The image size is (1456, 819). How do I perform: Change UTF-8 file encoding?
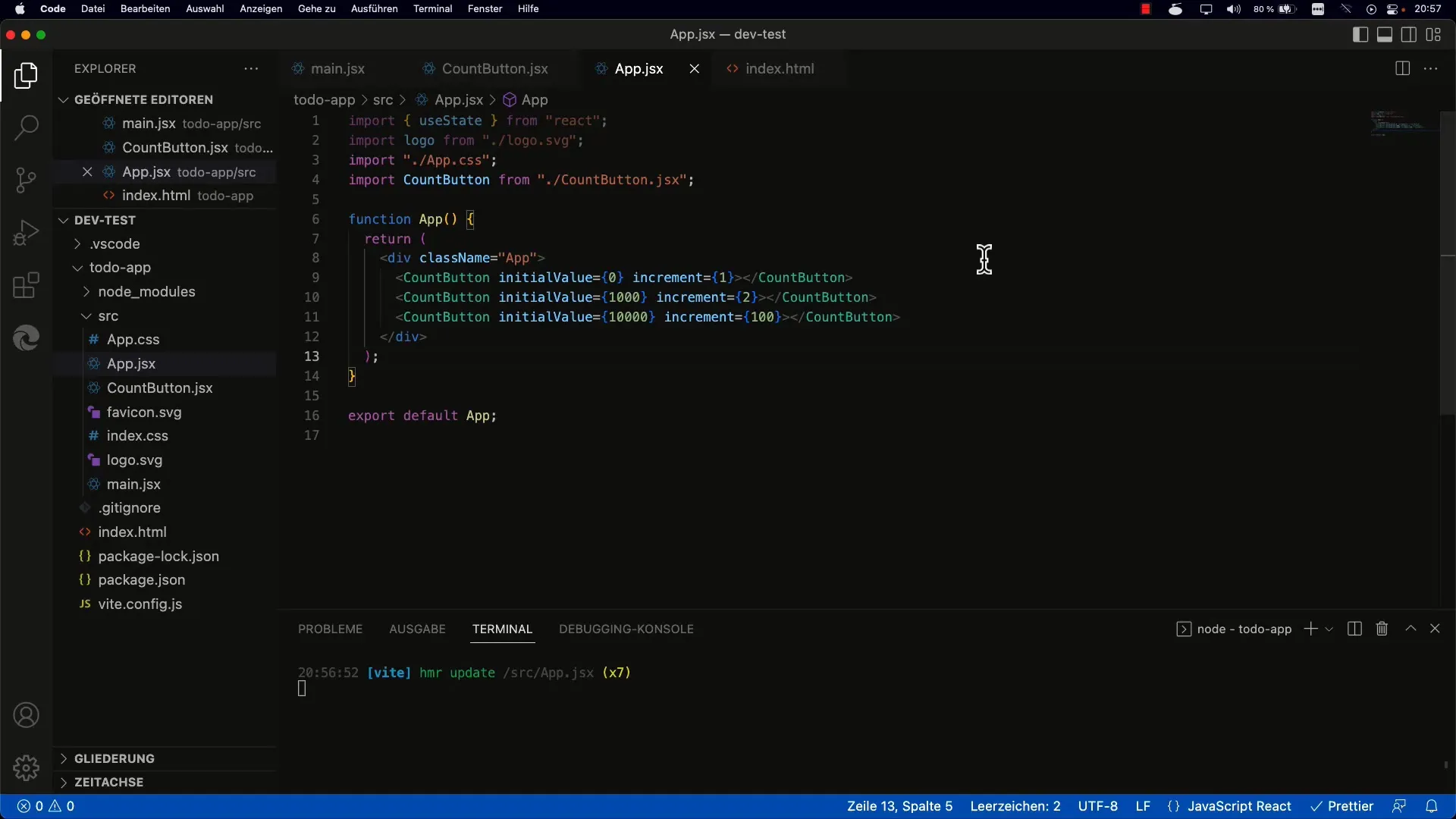tap(1098, 806)
